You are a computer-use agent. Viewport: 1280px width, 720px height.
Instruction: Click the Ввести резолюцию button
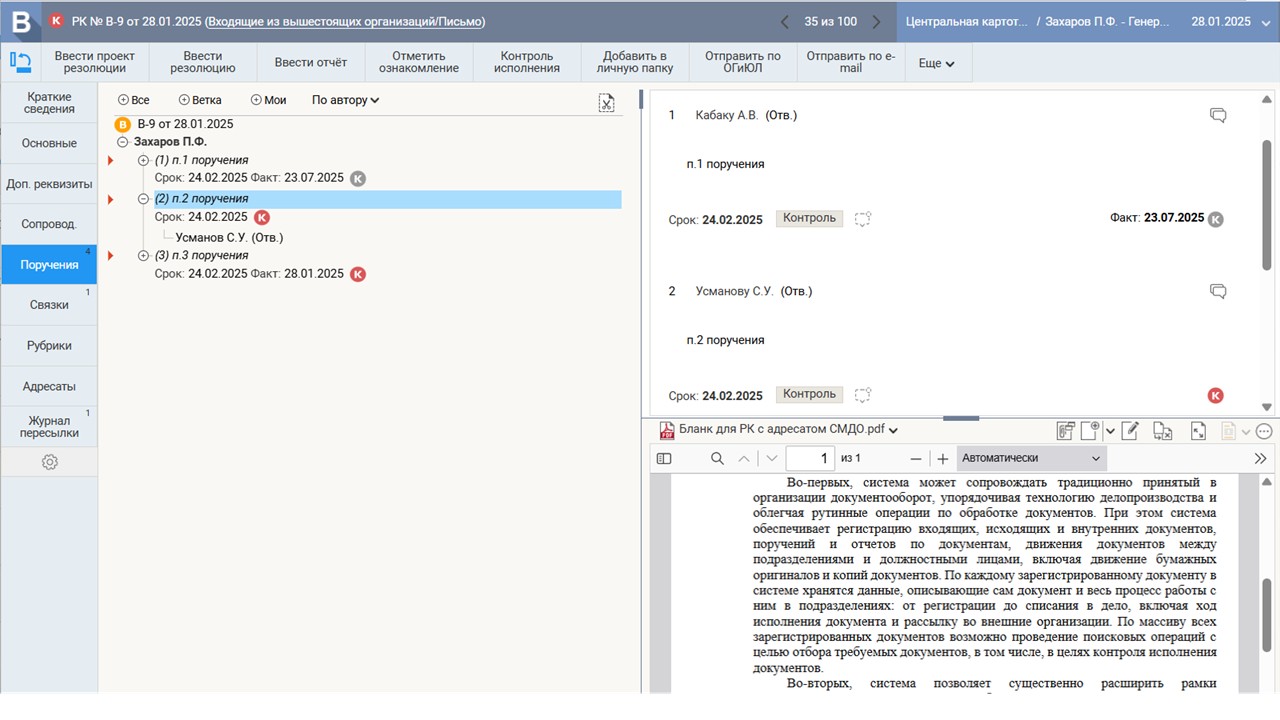202,62
